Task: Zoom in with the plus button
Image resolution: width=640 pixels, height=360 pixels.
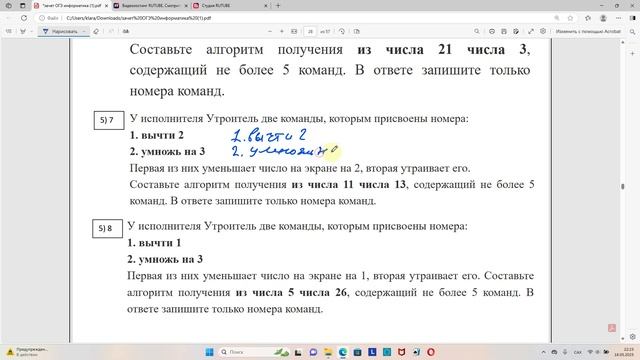Action: 282,31
